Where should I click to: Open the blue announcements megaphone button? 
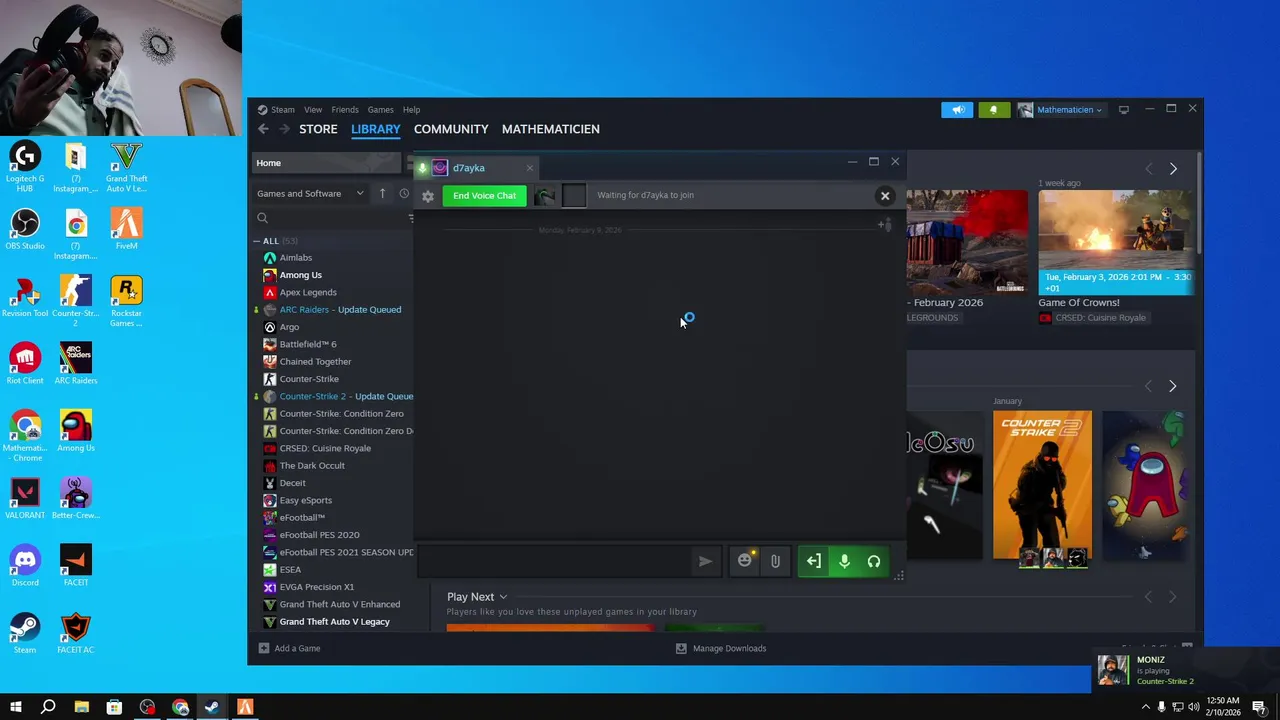pyautogui.click(x=957, y=110)
